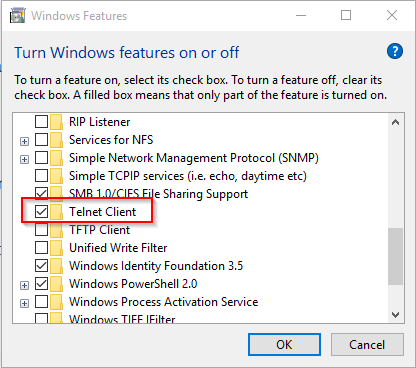Click the folder icon beside Services for NFS
This screenshot has width=416, height=368.
(x=56, y=140)
